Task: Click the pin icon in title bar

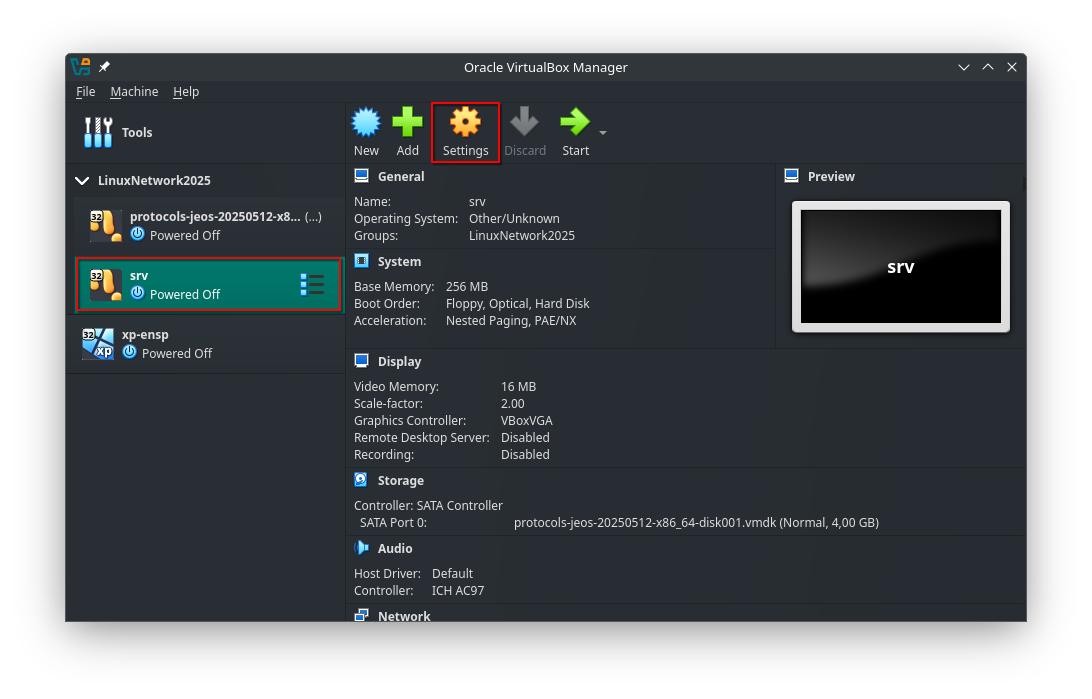Action: pos(105,67)
